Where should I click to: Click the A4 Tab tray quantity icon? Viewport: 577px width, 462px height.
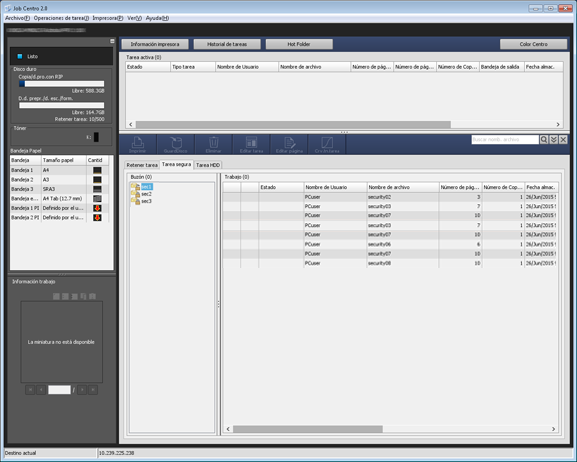(x=97, y=198)
